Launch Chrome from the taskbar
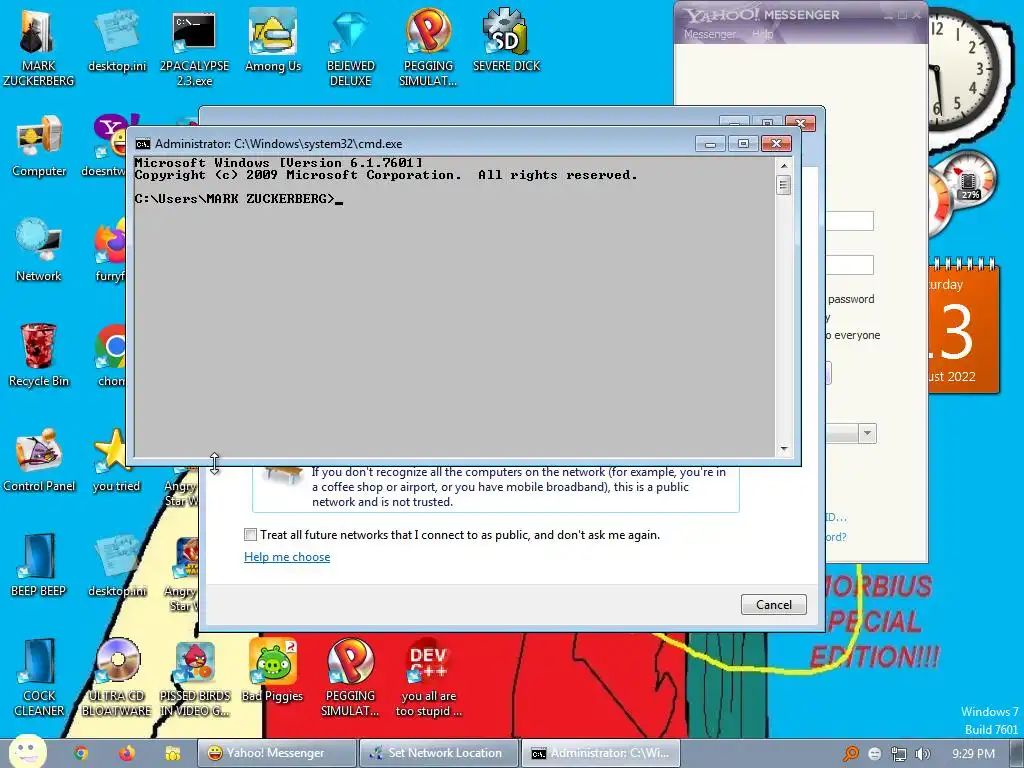The height and width of the screenshot is (768, 1024). point(81,753)
